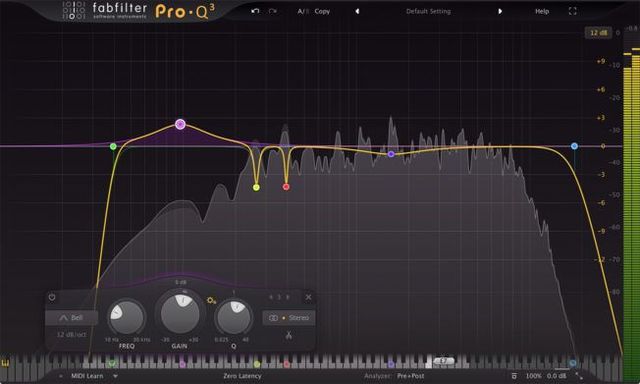The width and height of the screenshot is (640, 384).
Task: Select next band with right chevron
Action: pos(288,297)
